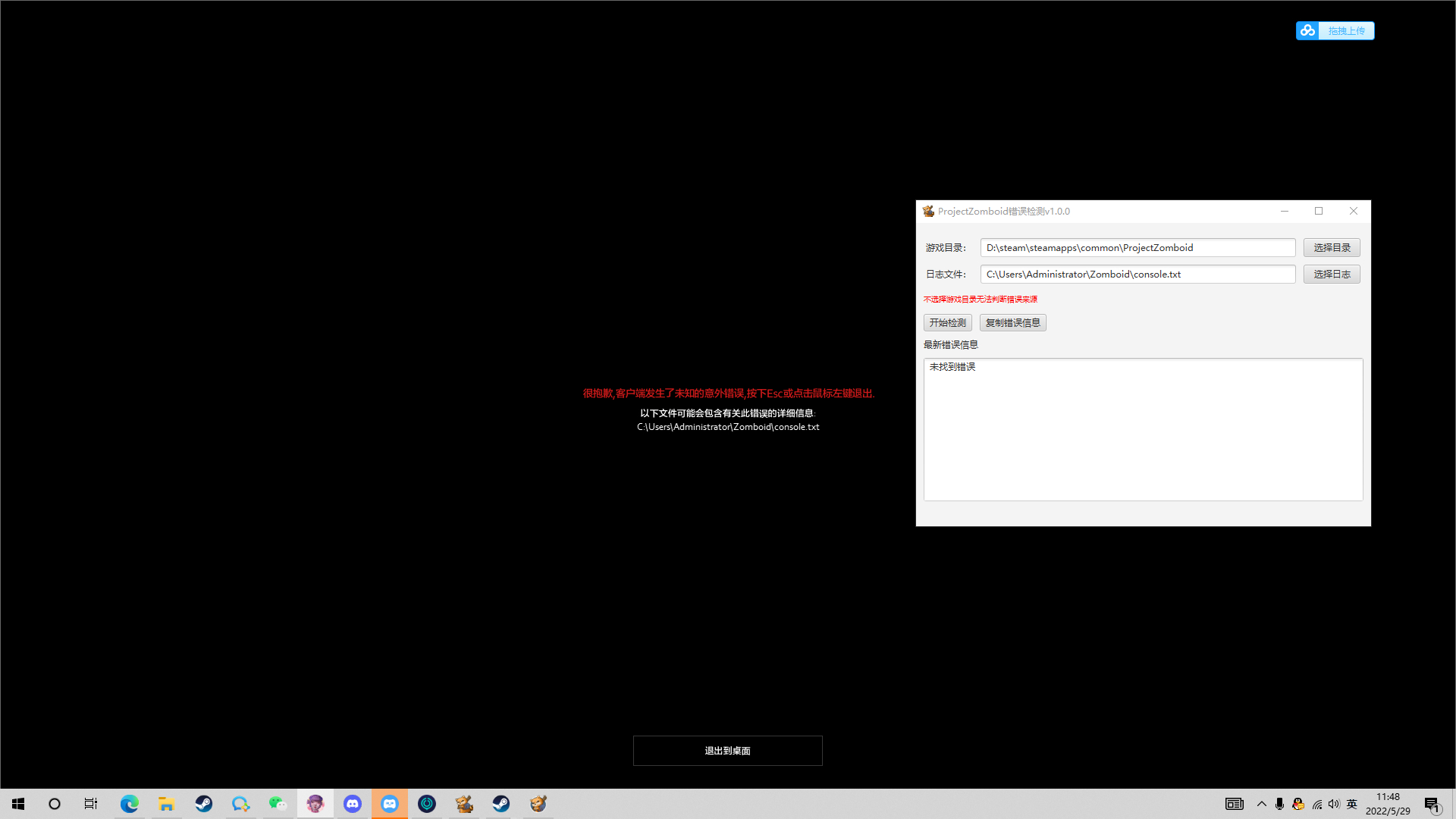
Task: Focus the 游戏目录 path input field
Action: [1137, 247]
